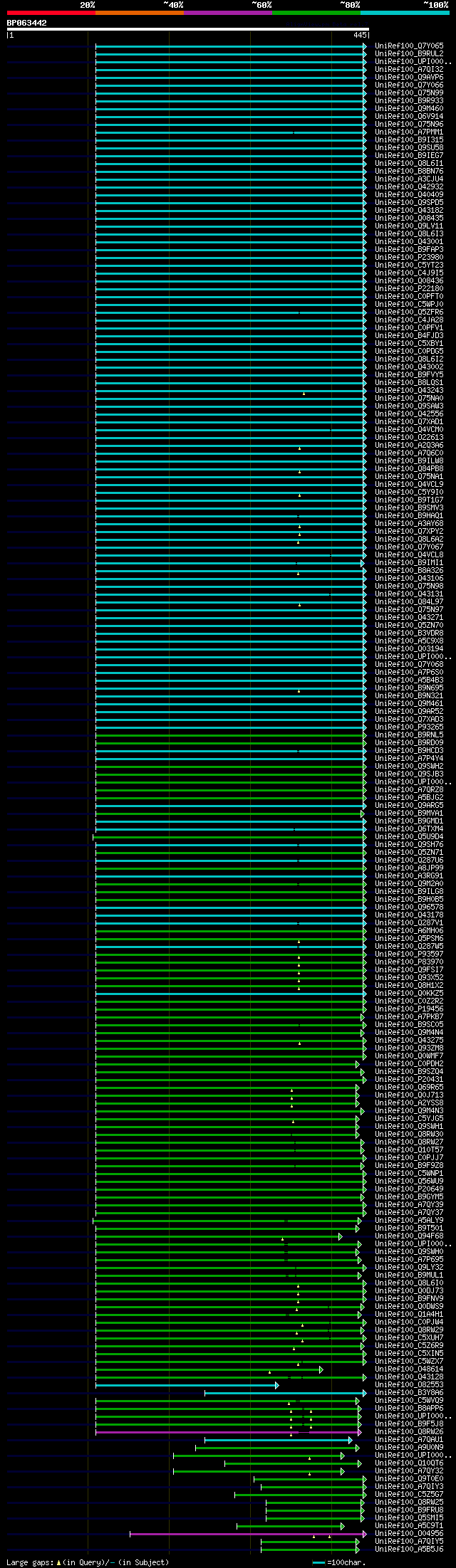The height and width of the screenshot is (1568, 456).
Task: Click the red 20% identity legend segment
Action: (51, 13)
